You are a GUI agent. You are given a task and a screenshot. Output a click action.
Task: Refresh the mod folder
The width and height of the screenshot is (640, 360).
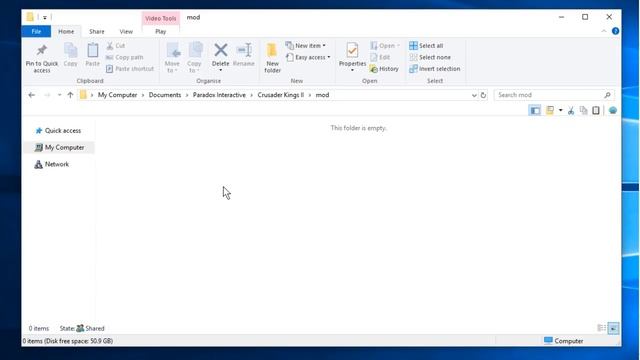pos(483,95)
